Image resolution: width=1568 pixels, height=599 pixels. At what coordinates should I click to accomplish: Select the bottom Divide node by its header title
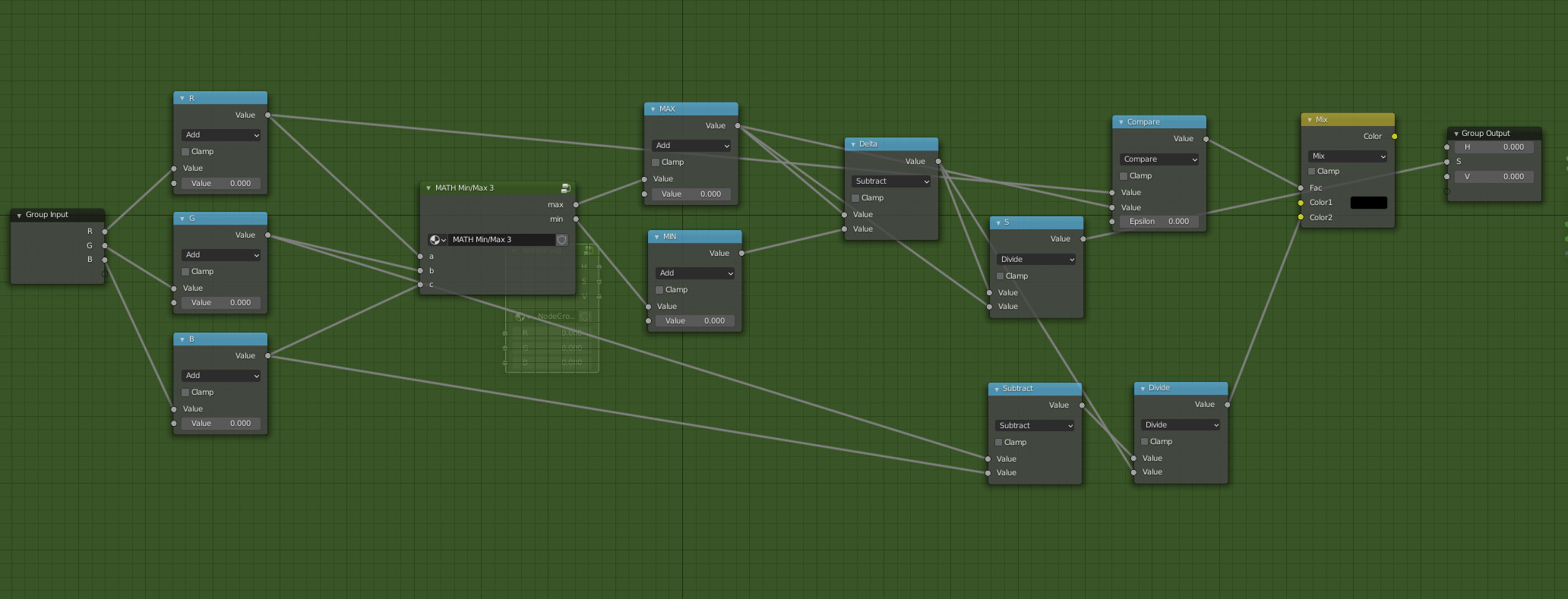coord(1159,388)
